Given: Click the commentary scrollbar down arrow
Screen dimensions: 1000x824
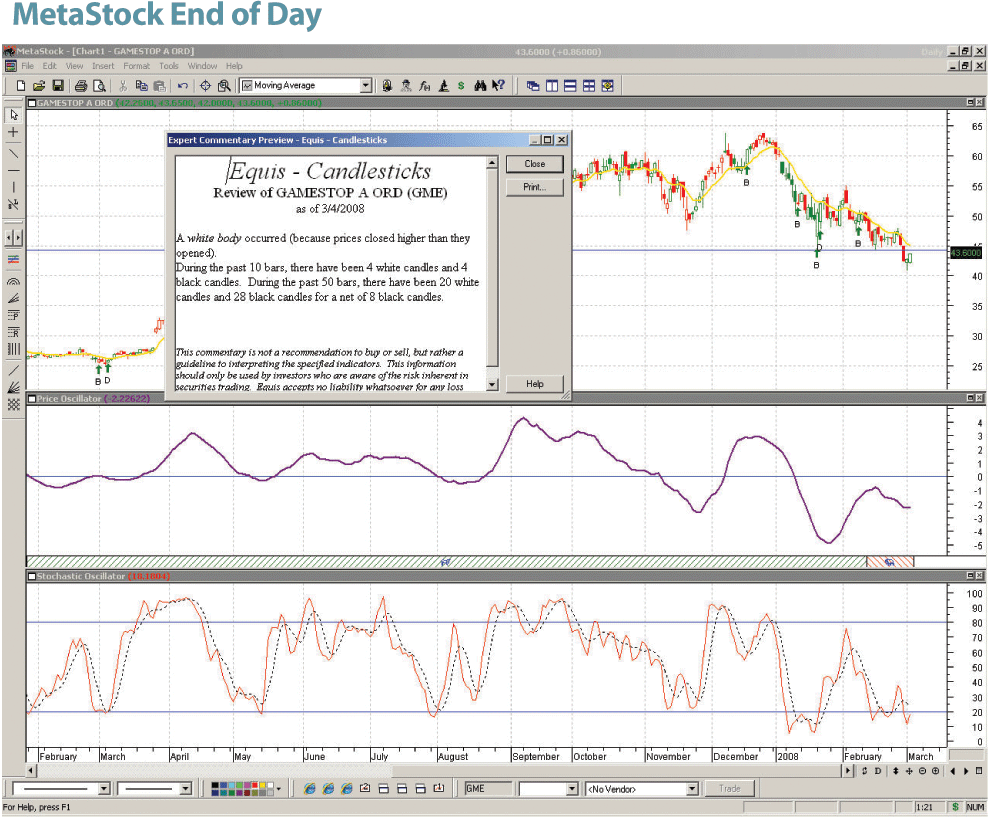Looking at the screenshot, I should 492,385.
